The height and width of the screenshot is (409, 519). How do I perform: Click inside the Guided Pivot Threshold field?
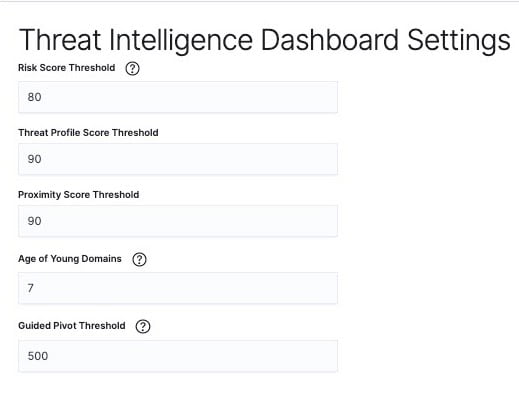178,356
